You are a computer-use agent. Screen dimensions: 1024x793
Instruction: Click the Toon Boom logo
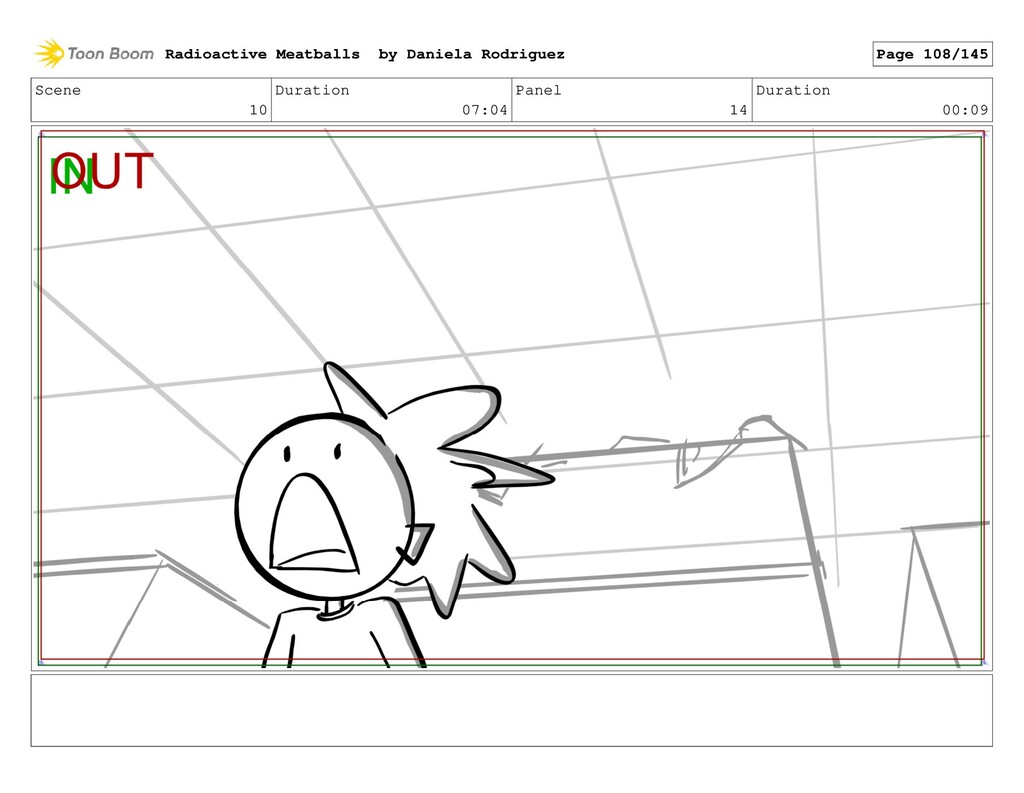point(94,54)
